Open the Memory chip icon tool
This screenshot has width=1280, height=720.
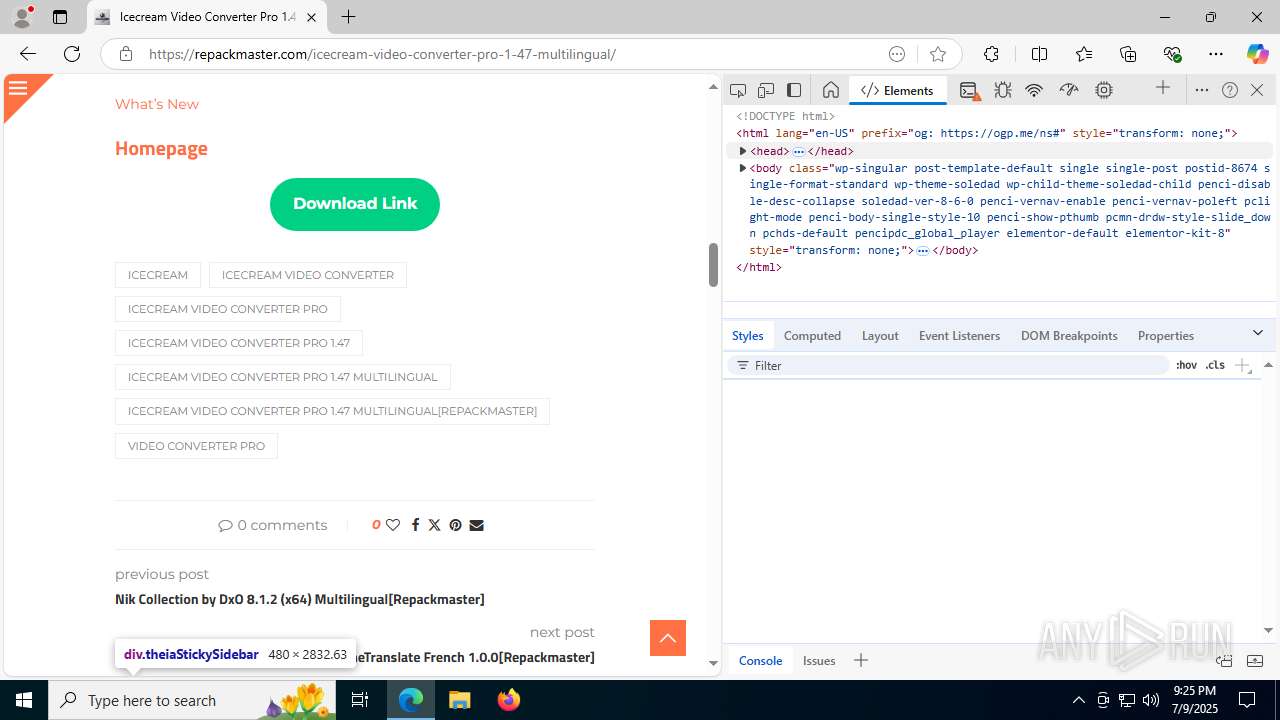[x=1104, y=90]
